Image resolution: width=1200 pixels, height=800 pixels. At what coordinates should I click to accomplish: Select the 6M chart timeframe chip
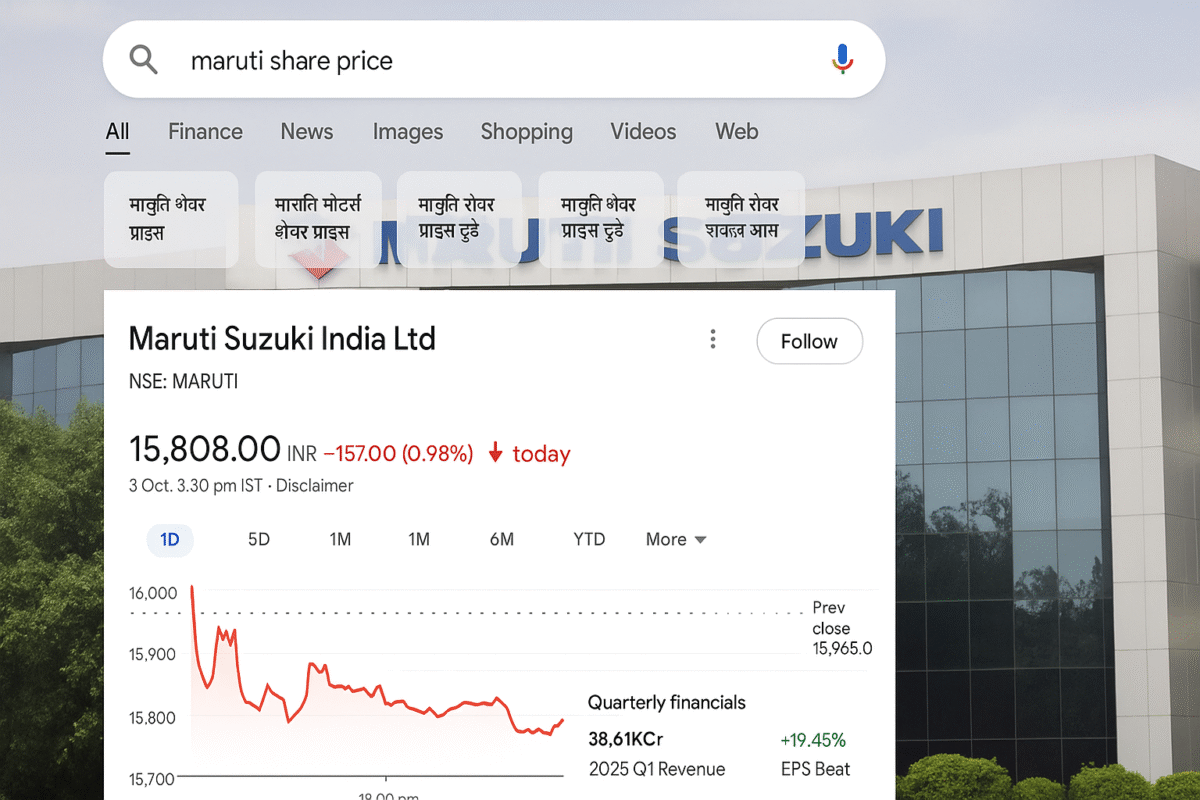point(501,539)
